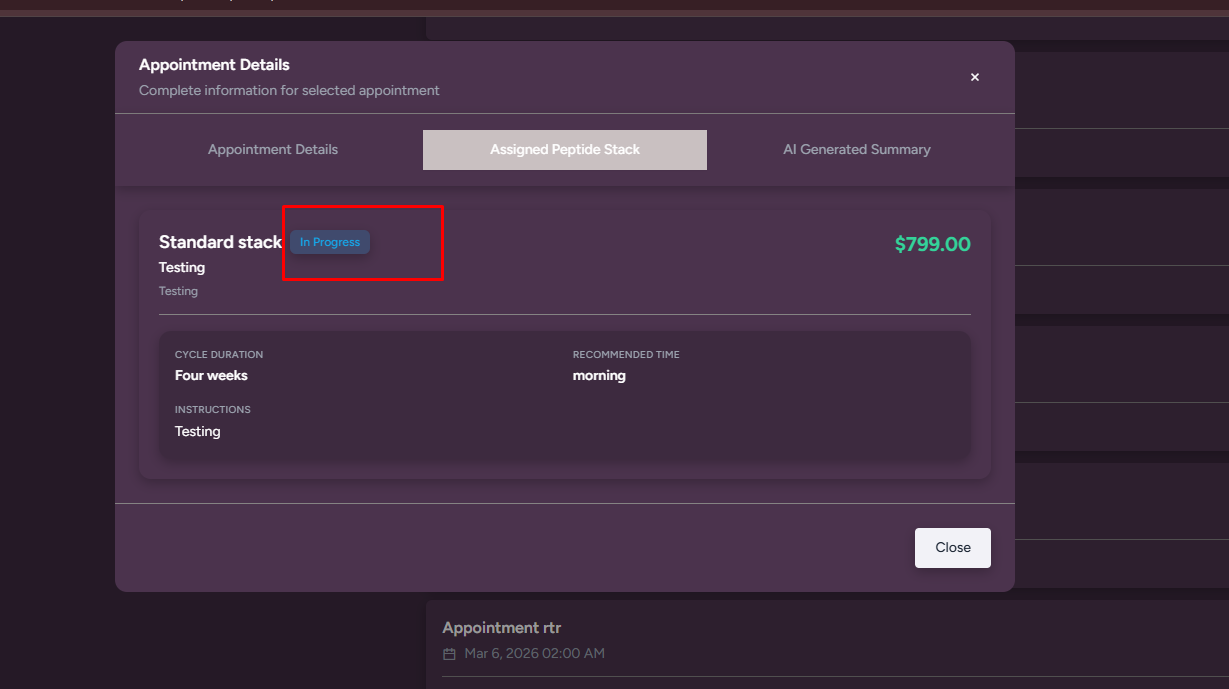
Task: Switch to the Appointment Details tab
Action: click(273, 150)
